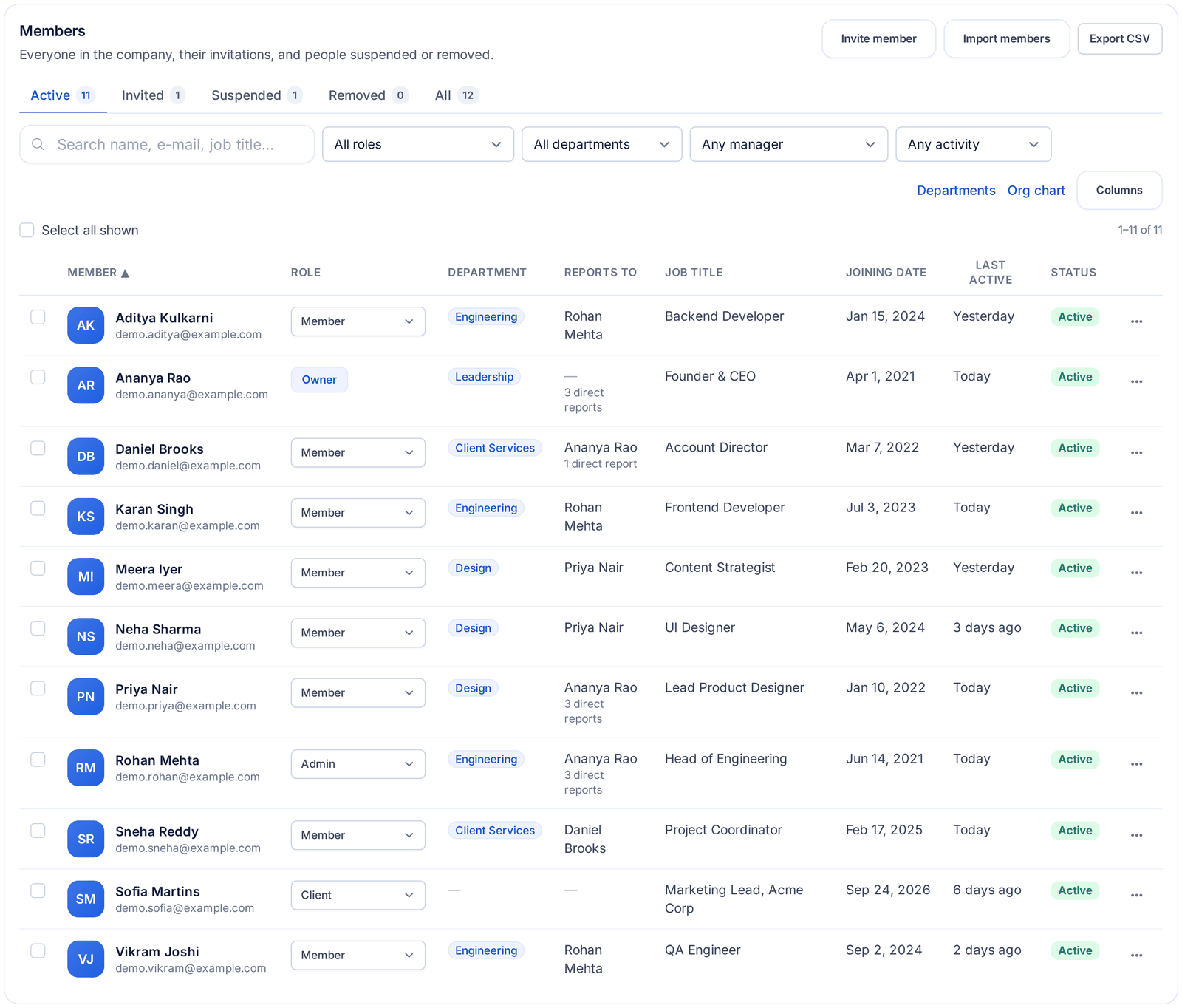Select Vikram Joshi's row checkbox
The width and height of the screenshot is (1182, 1008).
38,951
